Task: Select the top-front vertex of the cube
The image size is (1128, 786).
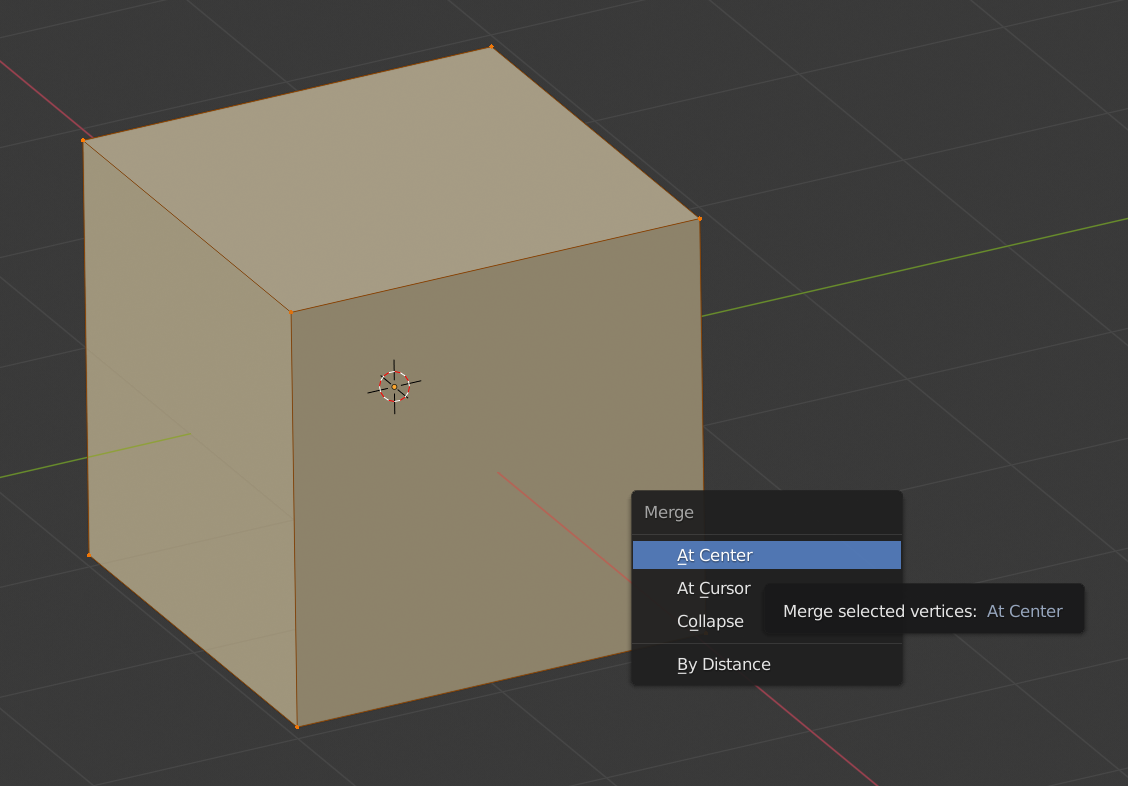Action: (x=293, y=312)
